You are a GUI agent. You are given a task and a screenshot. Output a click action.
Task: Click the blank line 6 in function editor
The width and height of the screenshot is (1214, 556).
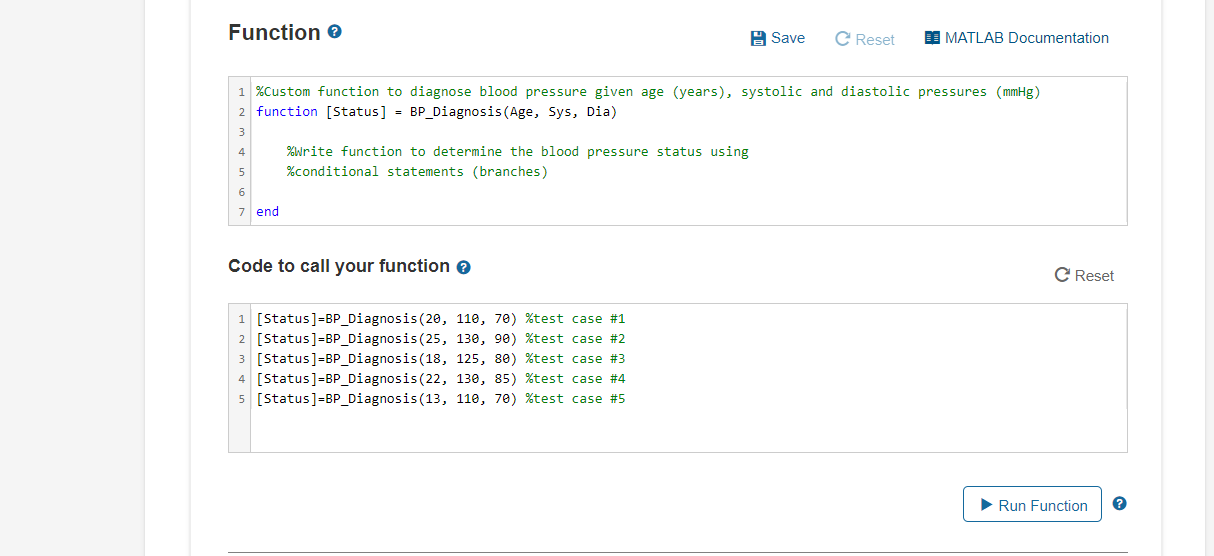tap(600, 192)
